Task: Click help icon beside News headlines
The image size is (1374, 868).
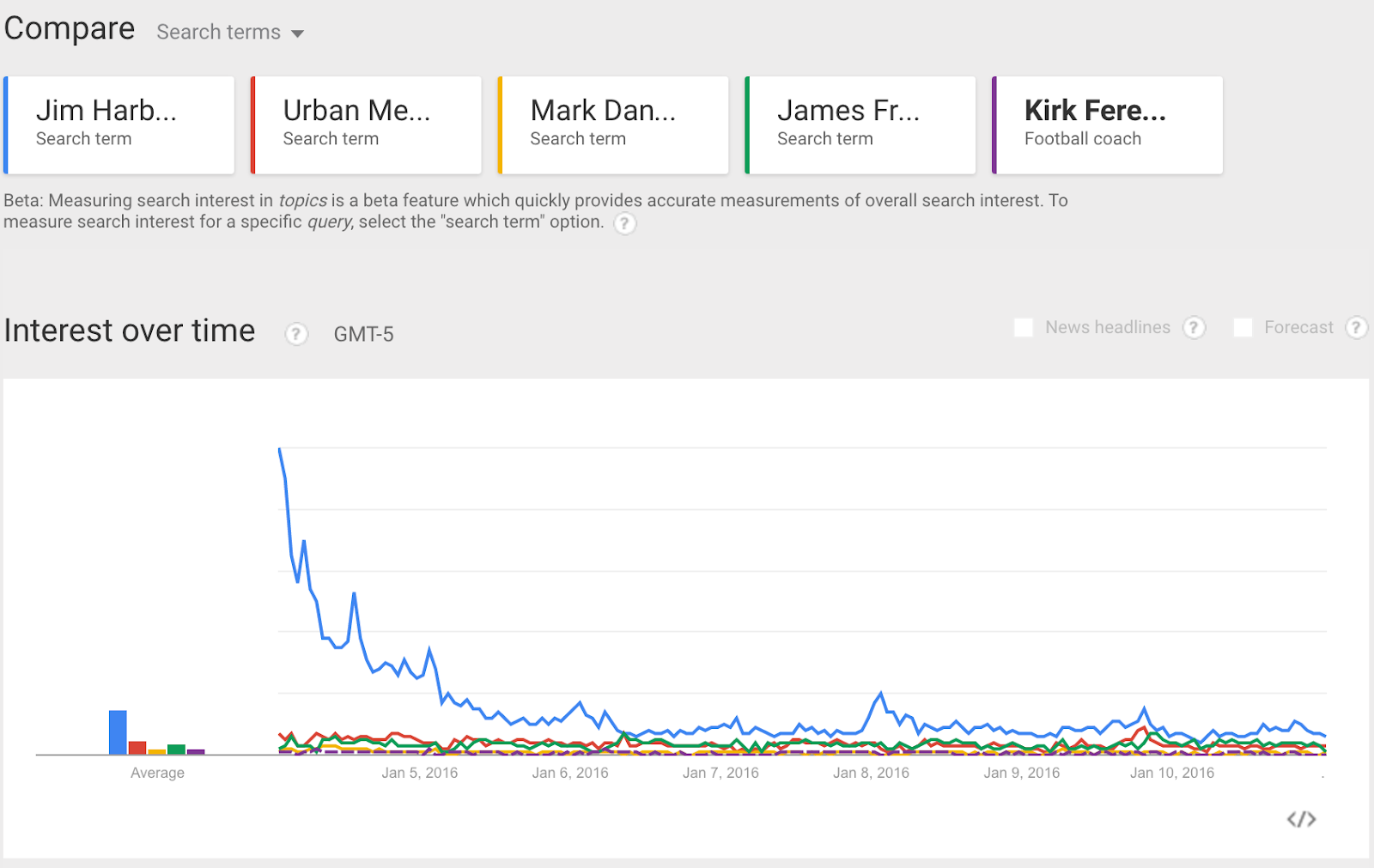Action: click(1194, 327)
